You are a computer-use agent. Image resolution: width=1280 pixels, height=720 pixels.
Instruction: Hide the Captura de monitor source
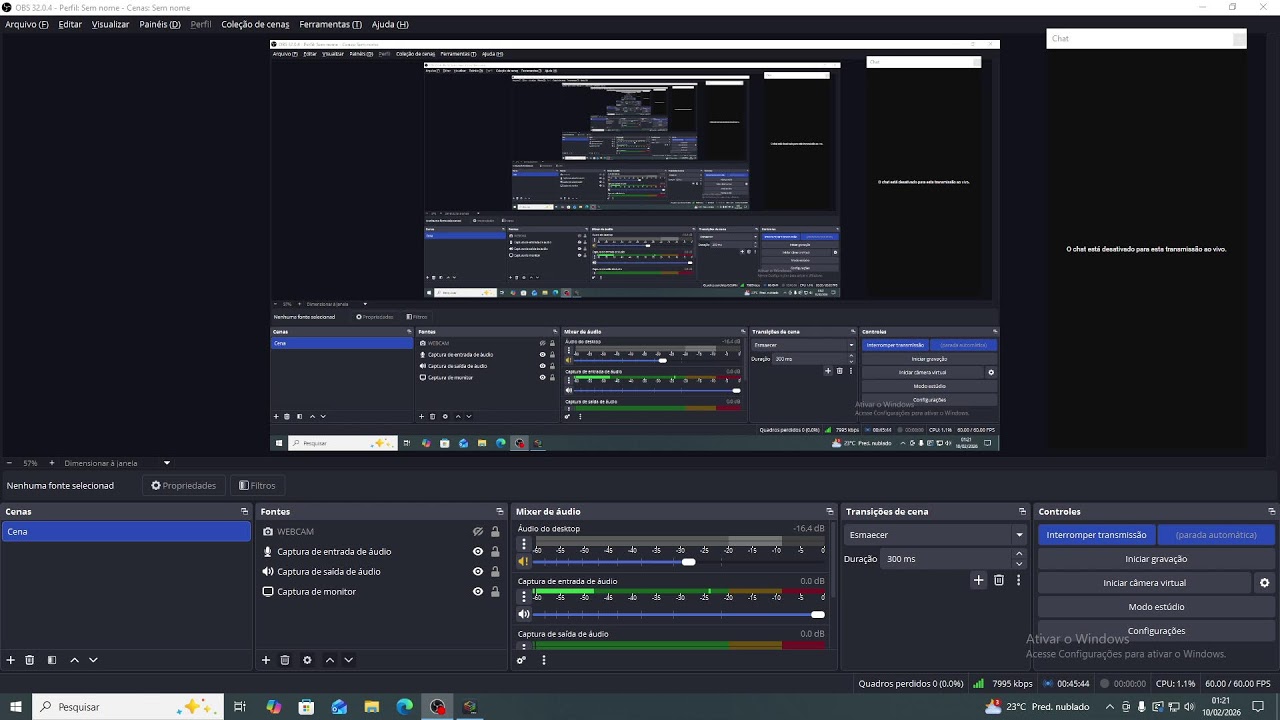[x=478, y=592]
